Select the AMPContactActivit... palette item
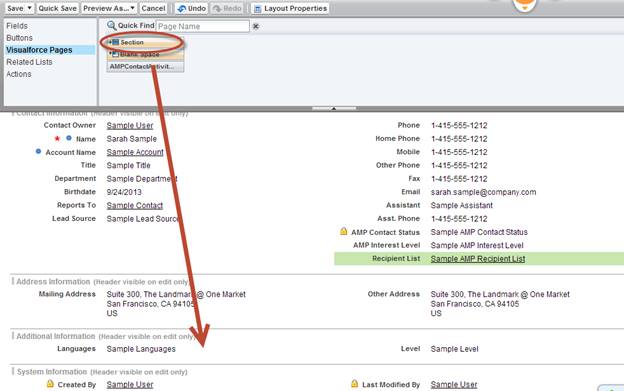The width and height of the screenshot is (624, 391). (145, 66)
